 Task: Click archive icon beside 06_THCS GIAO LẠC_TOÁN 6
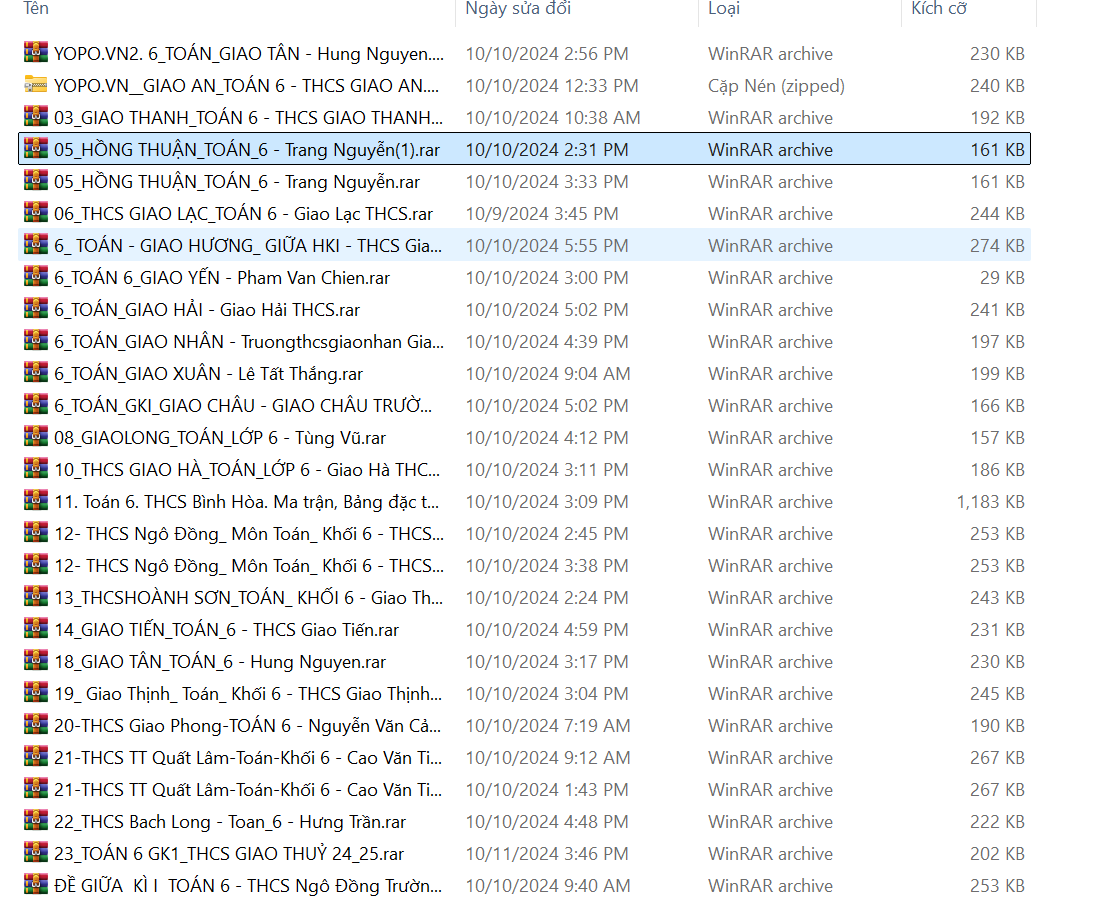36,214
